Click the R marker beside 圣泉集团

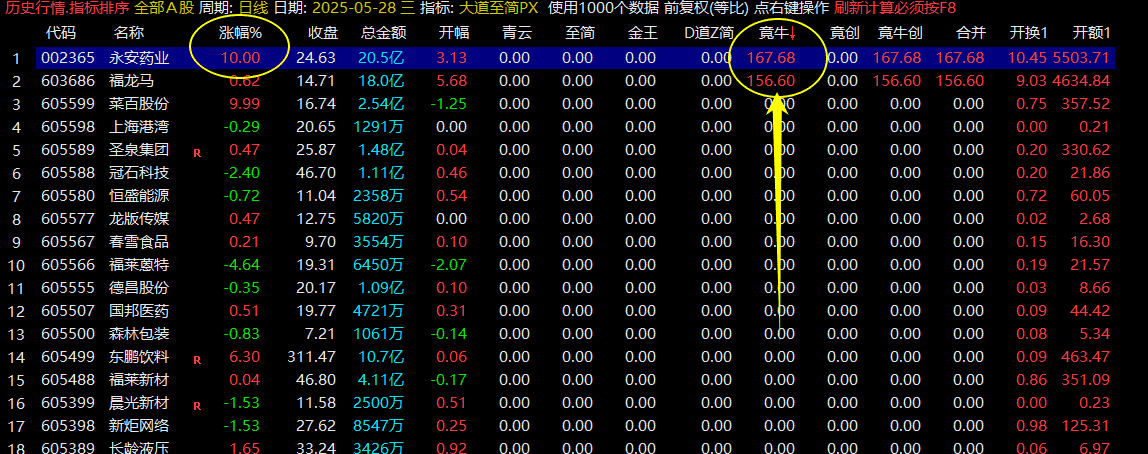coord(196,154)
